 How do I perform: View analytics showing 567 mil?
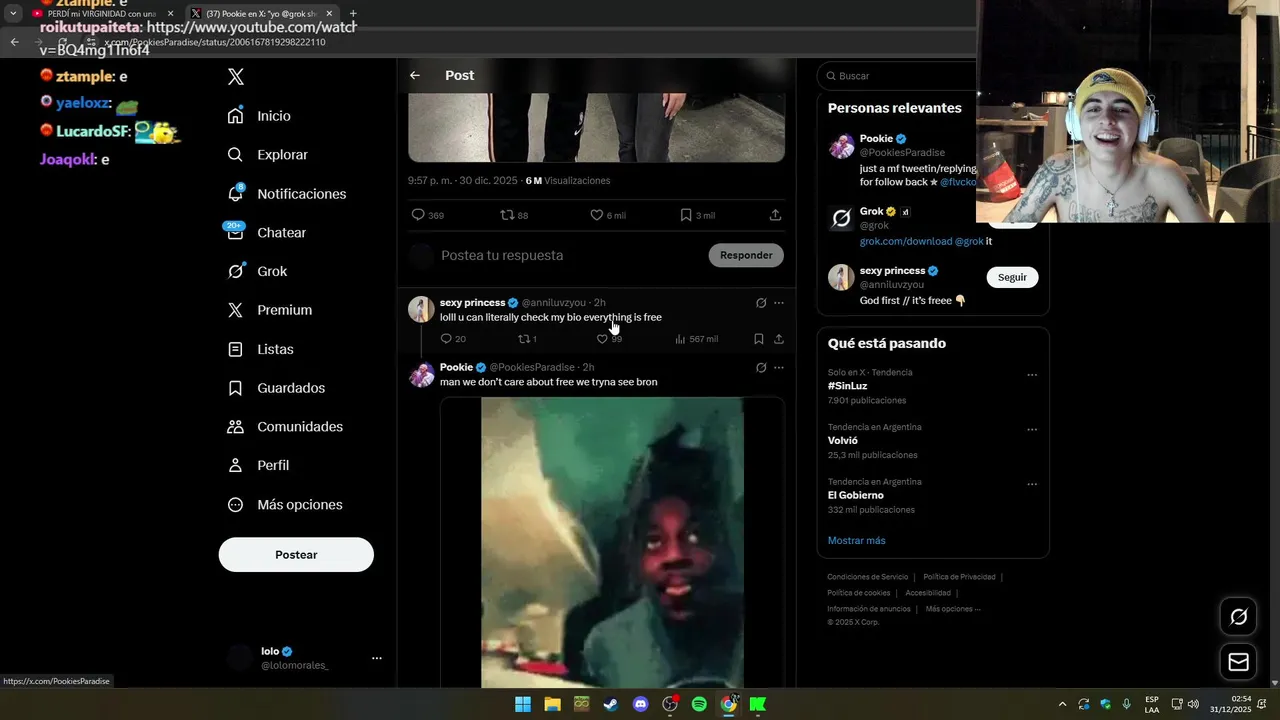tap(696, 339)
